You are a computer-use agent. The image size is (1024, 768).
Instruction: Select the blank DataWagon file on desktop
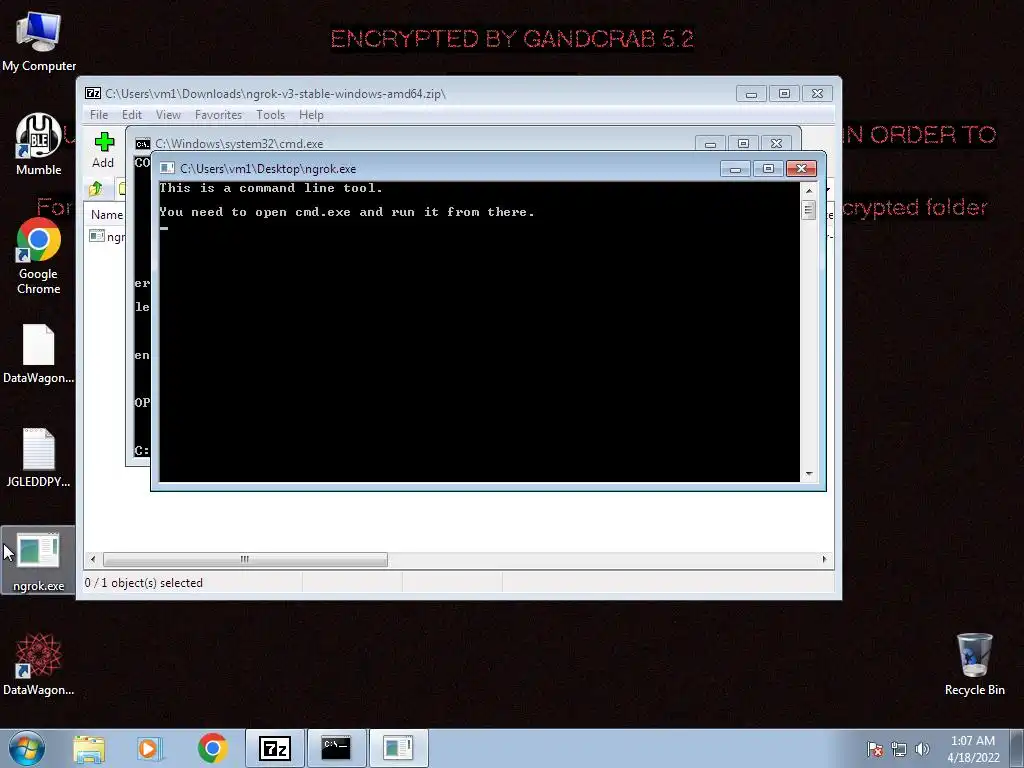coord(39,353)
